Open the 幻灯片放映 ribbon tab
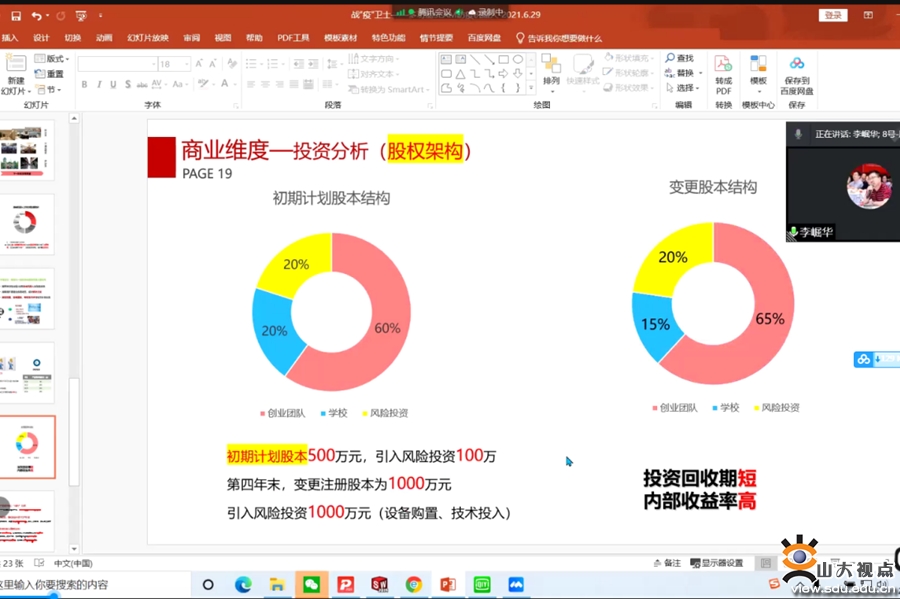Viewport: 900px width, 599px height. 147,38
